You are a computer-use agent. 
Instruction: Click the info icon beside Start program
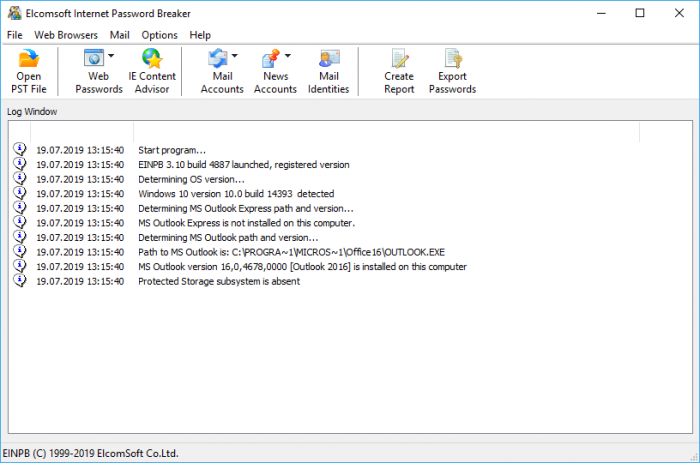click(20, 149)
